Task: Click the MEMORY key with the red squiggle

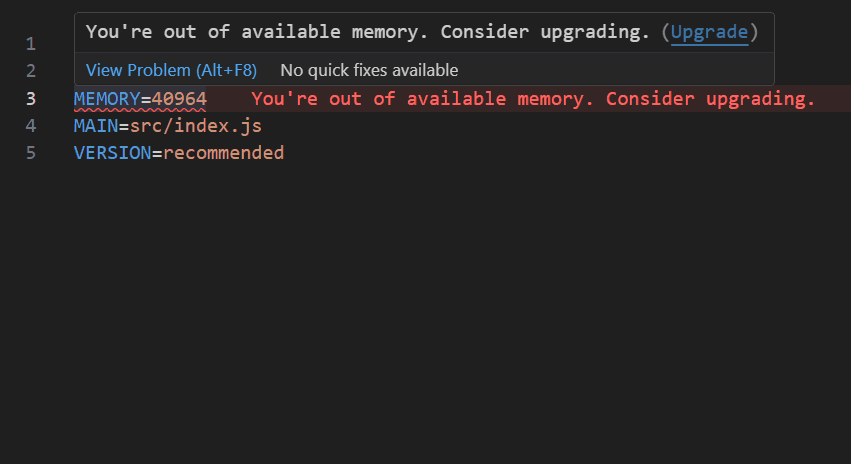Action: pyautogui.click(x=106, y=99)
